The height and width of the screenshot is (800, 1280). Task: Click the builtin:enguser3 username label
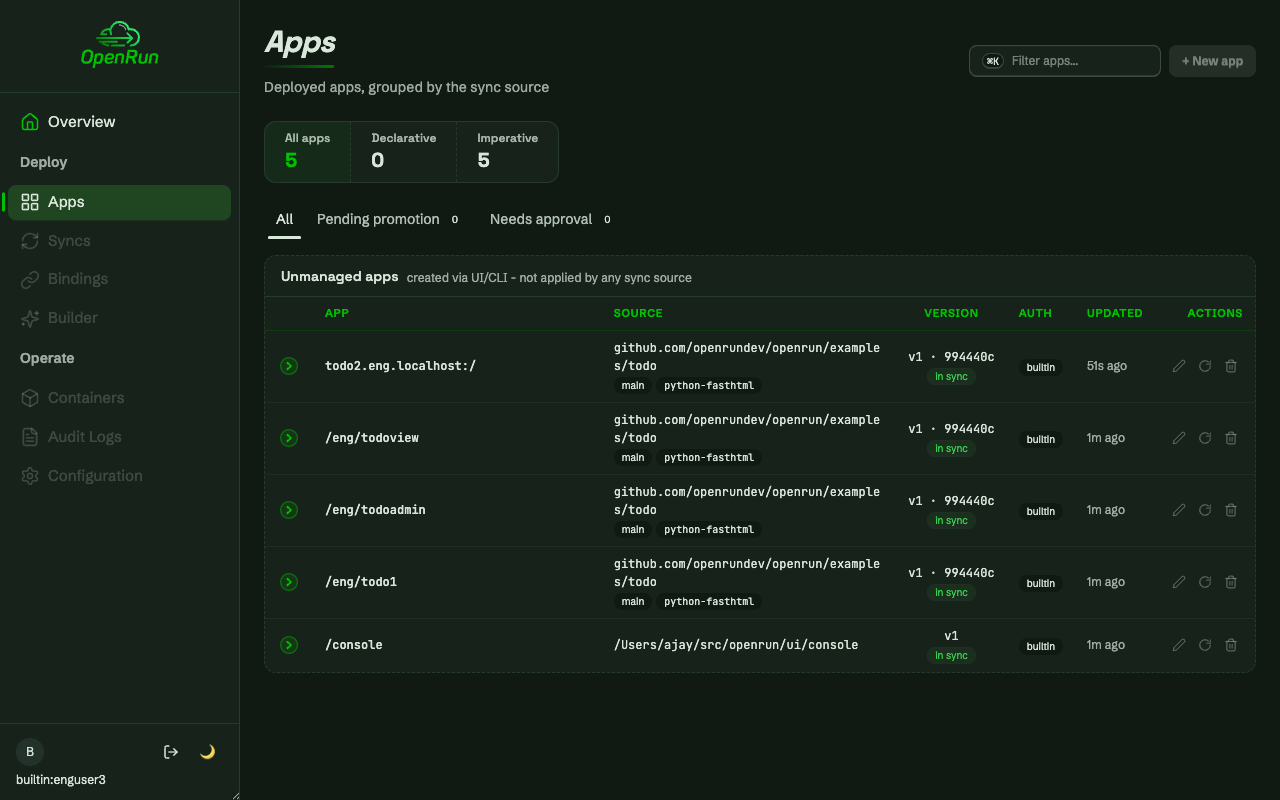pos(61,779)
